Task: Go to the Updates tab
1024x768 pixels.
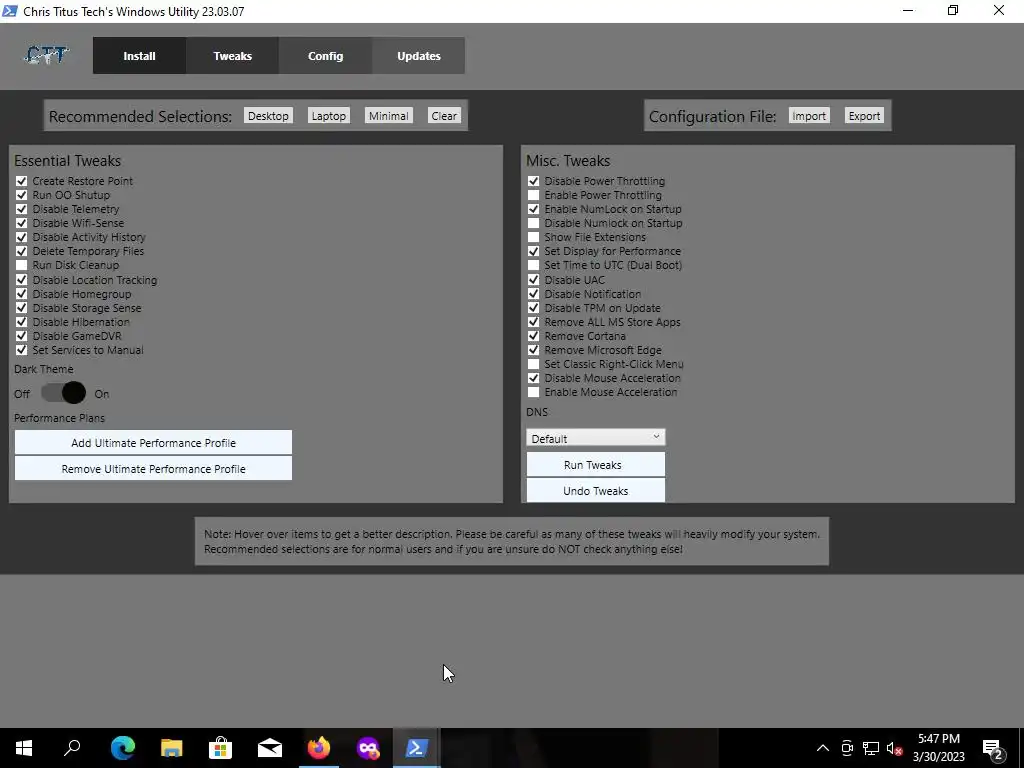Action: (419, 56)
